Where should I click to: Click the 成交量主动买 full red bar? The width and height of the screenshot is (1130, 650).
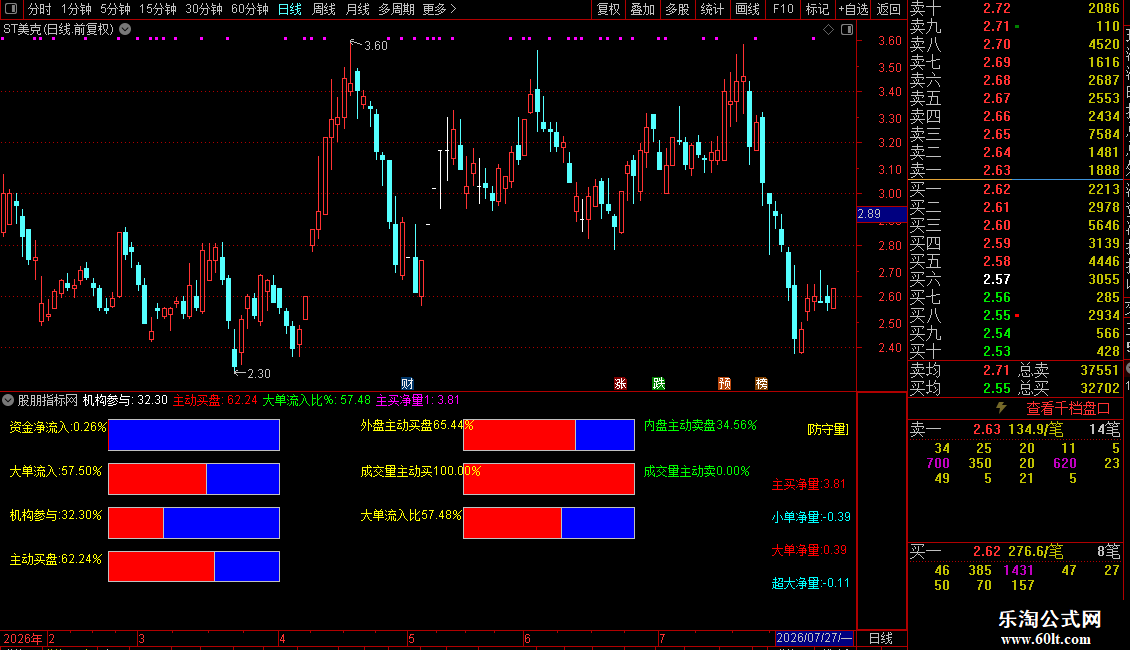(548, 479)
